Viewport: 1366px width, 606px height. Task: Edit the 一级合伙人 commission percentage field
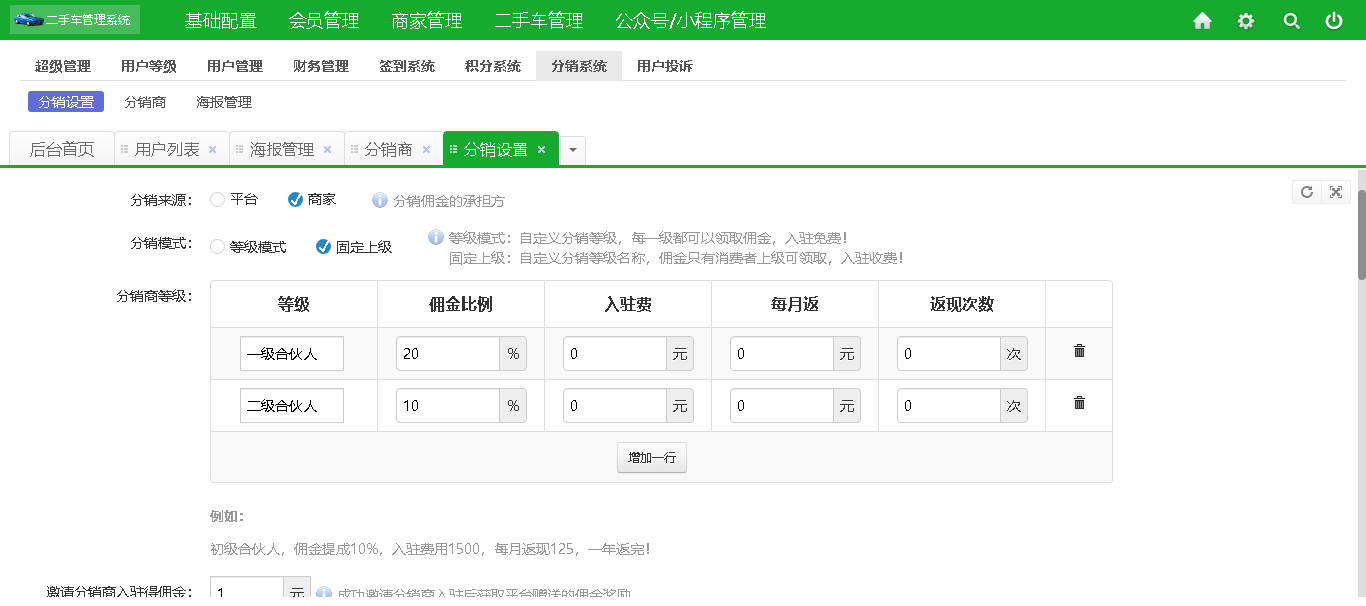(x=447, y=353)
